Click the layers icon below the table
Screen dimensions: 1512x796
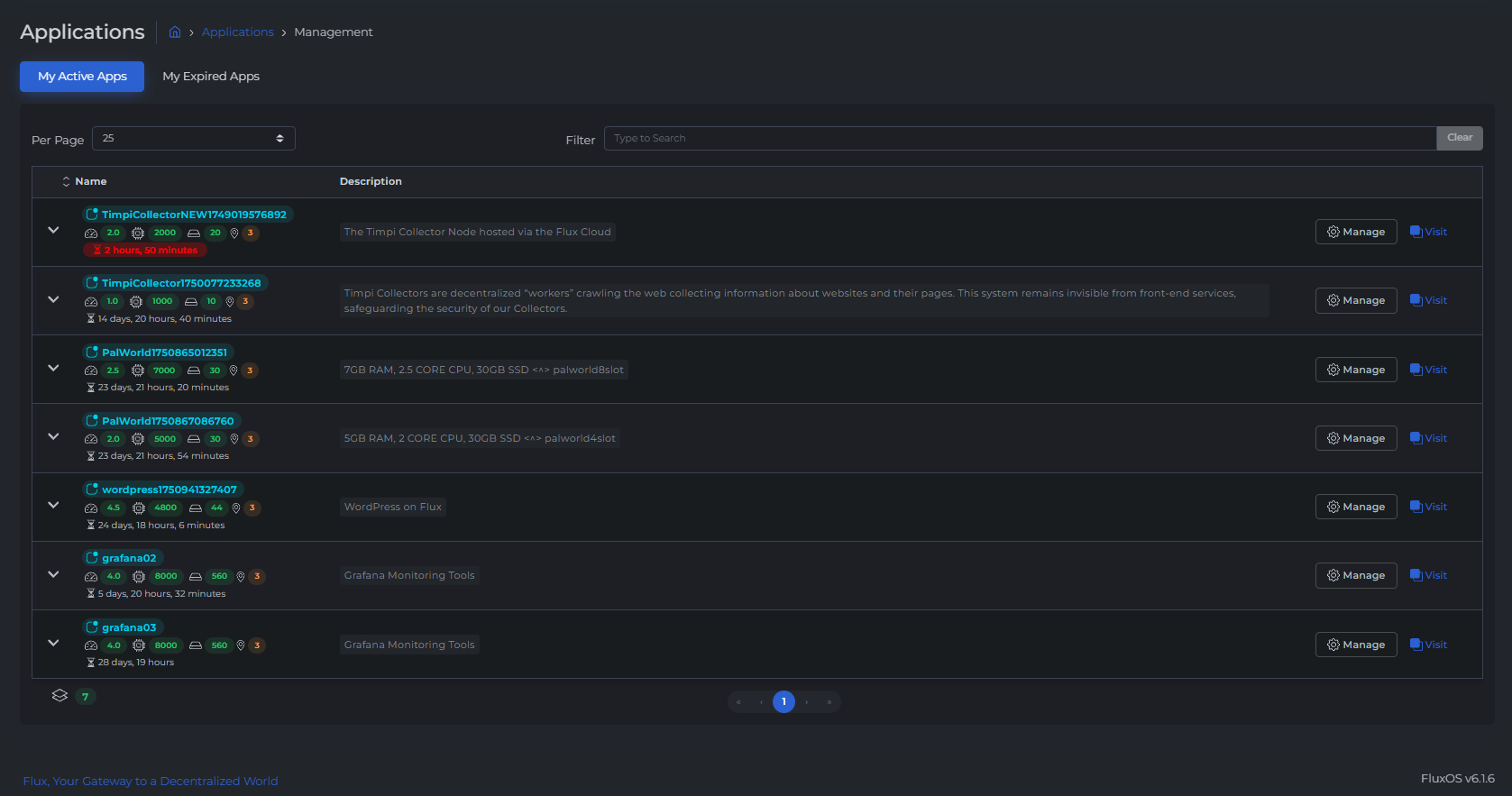[60, 696]
